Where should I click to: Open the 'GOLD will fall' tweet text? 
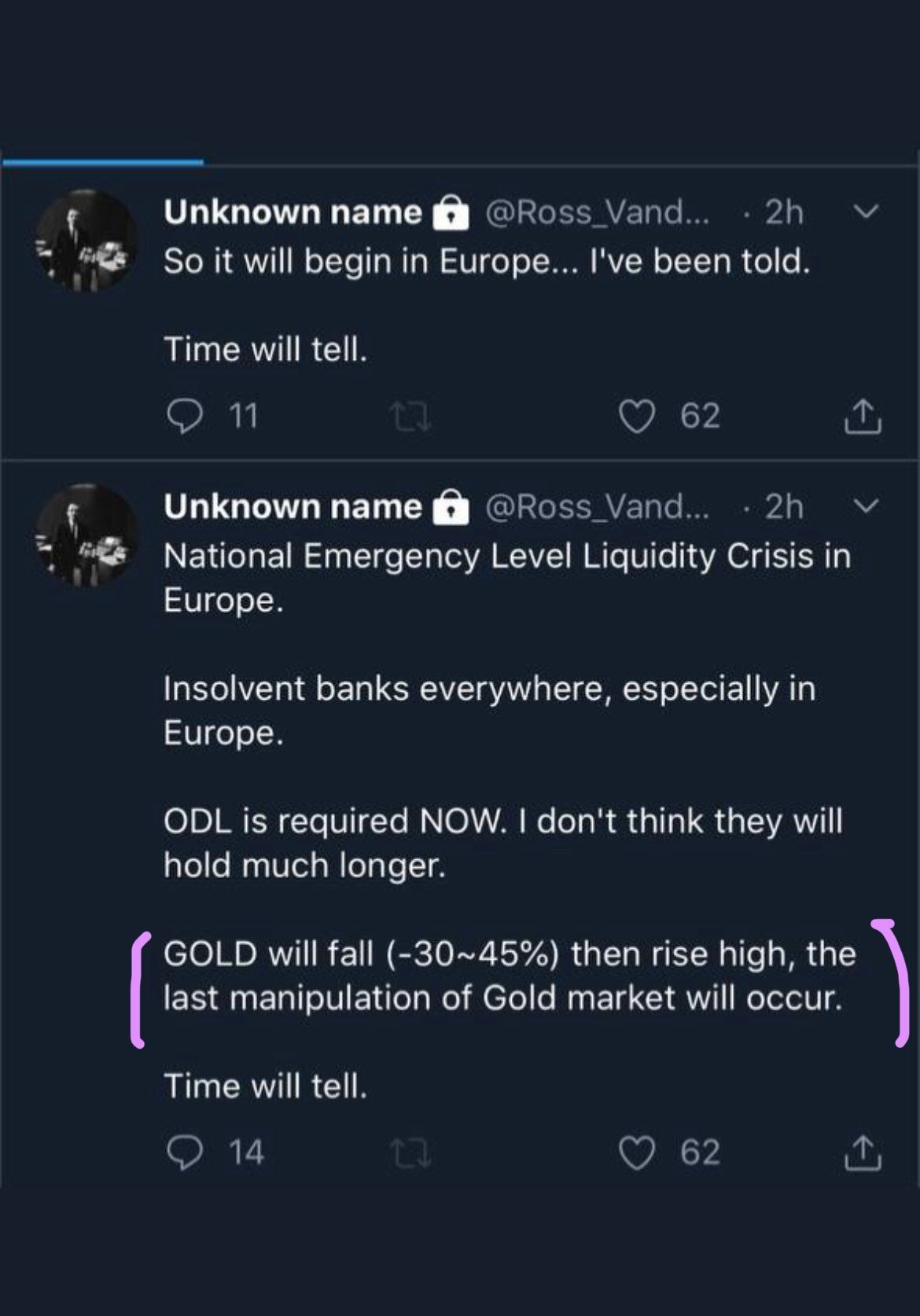pyautogui.click(x=508, y=976)
